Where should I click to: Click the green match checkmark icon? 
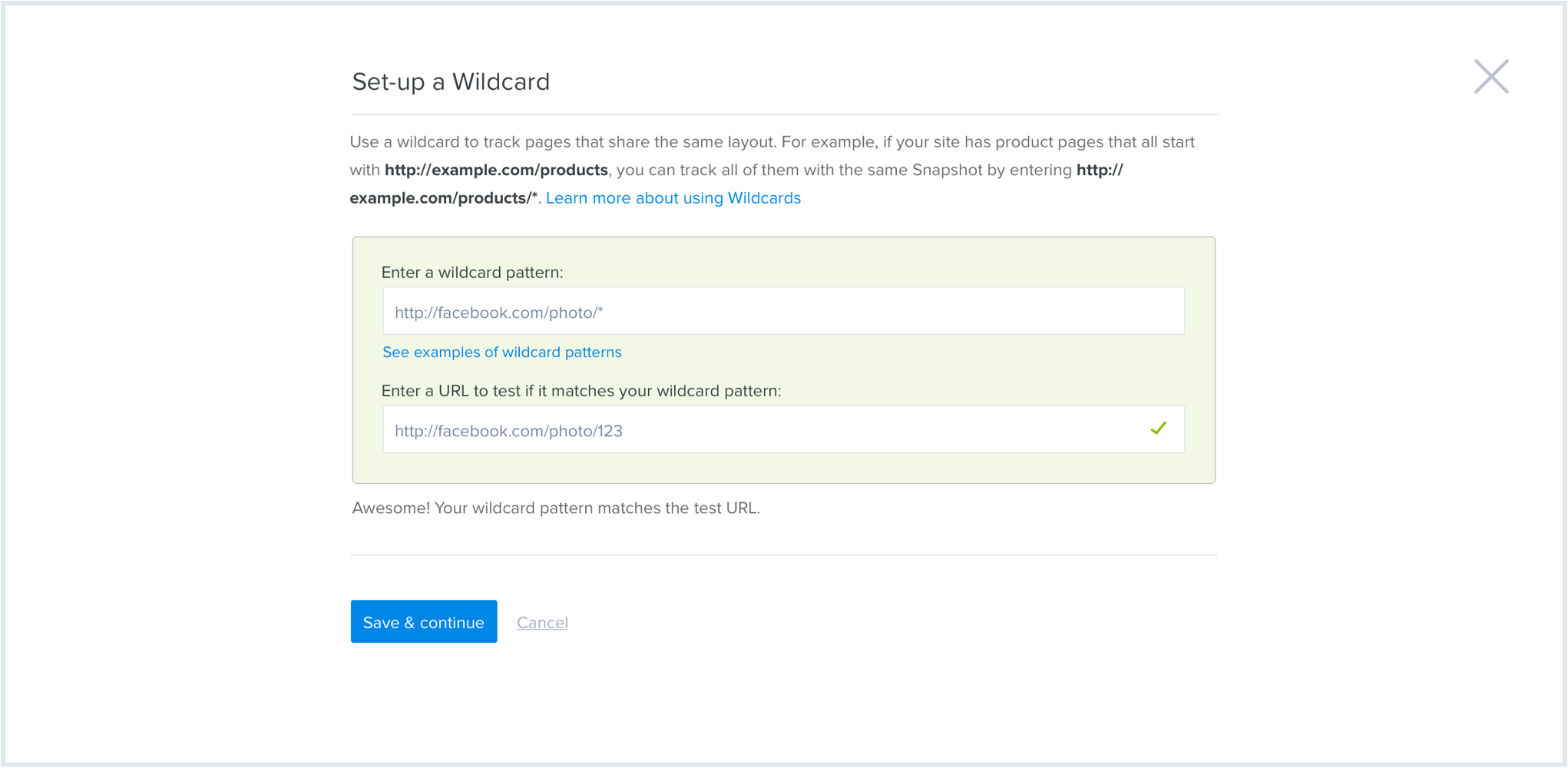1158,429
